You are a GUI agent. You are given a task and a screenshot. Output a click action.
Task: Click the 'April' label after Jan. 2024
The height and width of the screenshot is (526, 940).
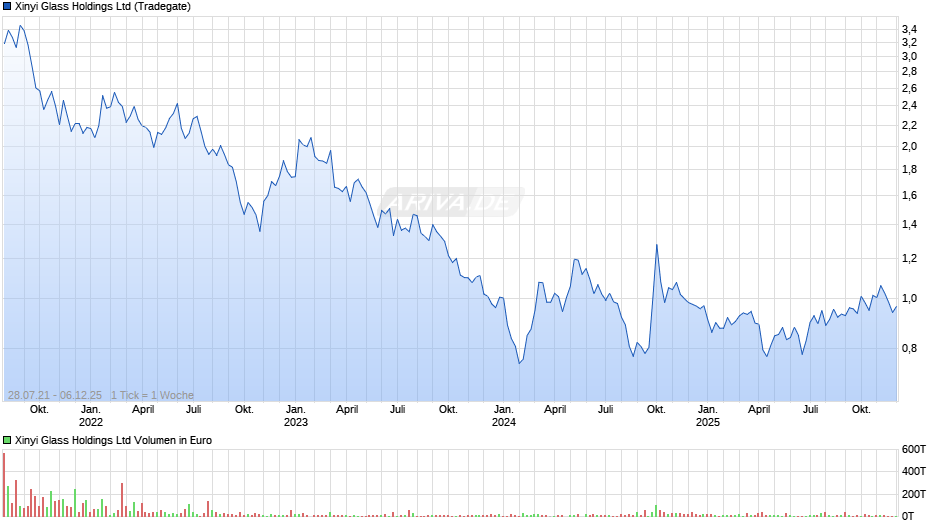pyautogui.click(x=555, y=410)
